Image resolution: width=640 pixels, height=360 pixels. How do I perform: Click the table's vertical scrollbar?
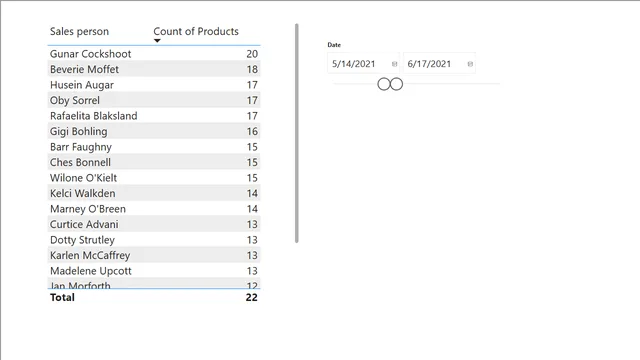click(x=297, y=133)
